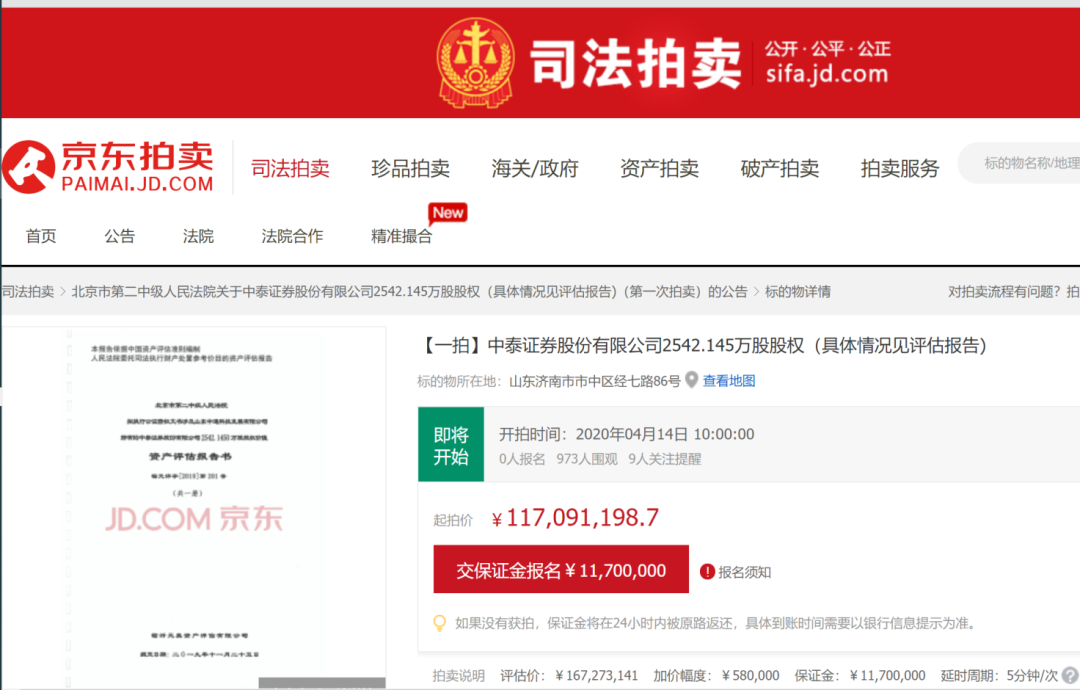Go to 首页 in sub navigation
This screenshot has width=1080, height=690.
pyautogui.click(x=41, y=236)
